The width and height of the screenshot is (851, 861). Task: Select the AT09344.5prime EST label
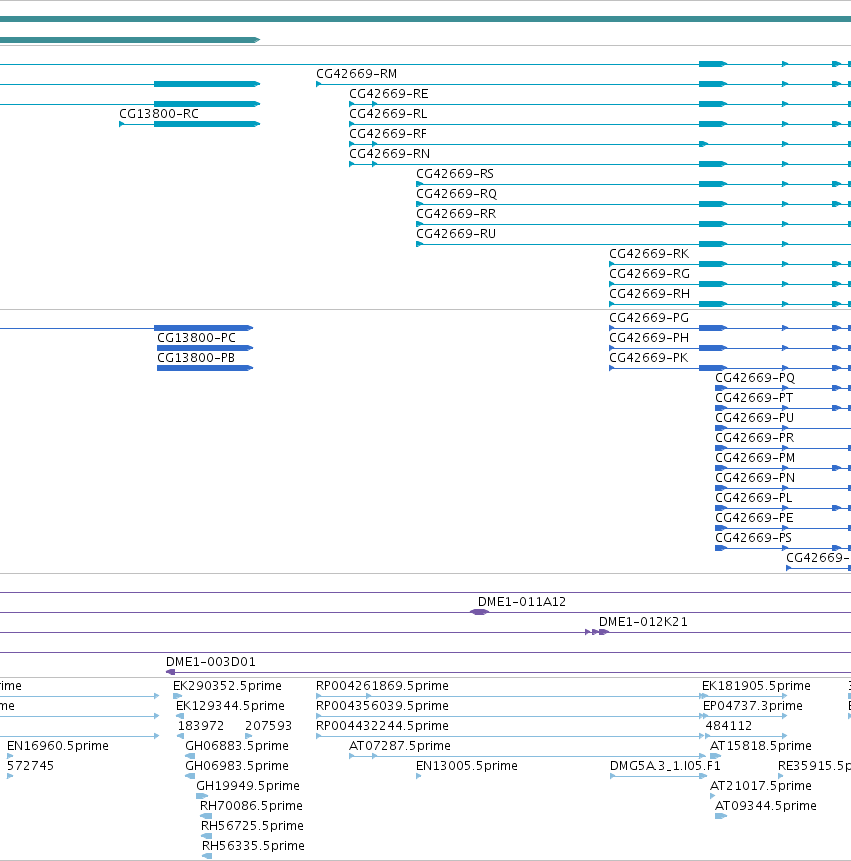tap(765, 806)
